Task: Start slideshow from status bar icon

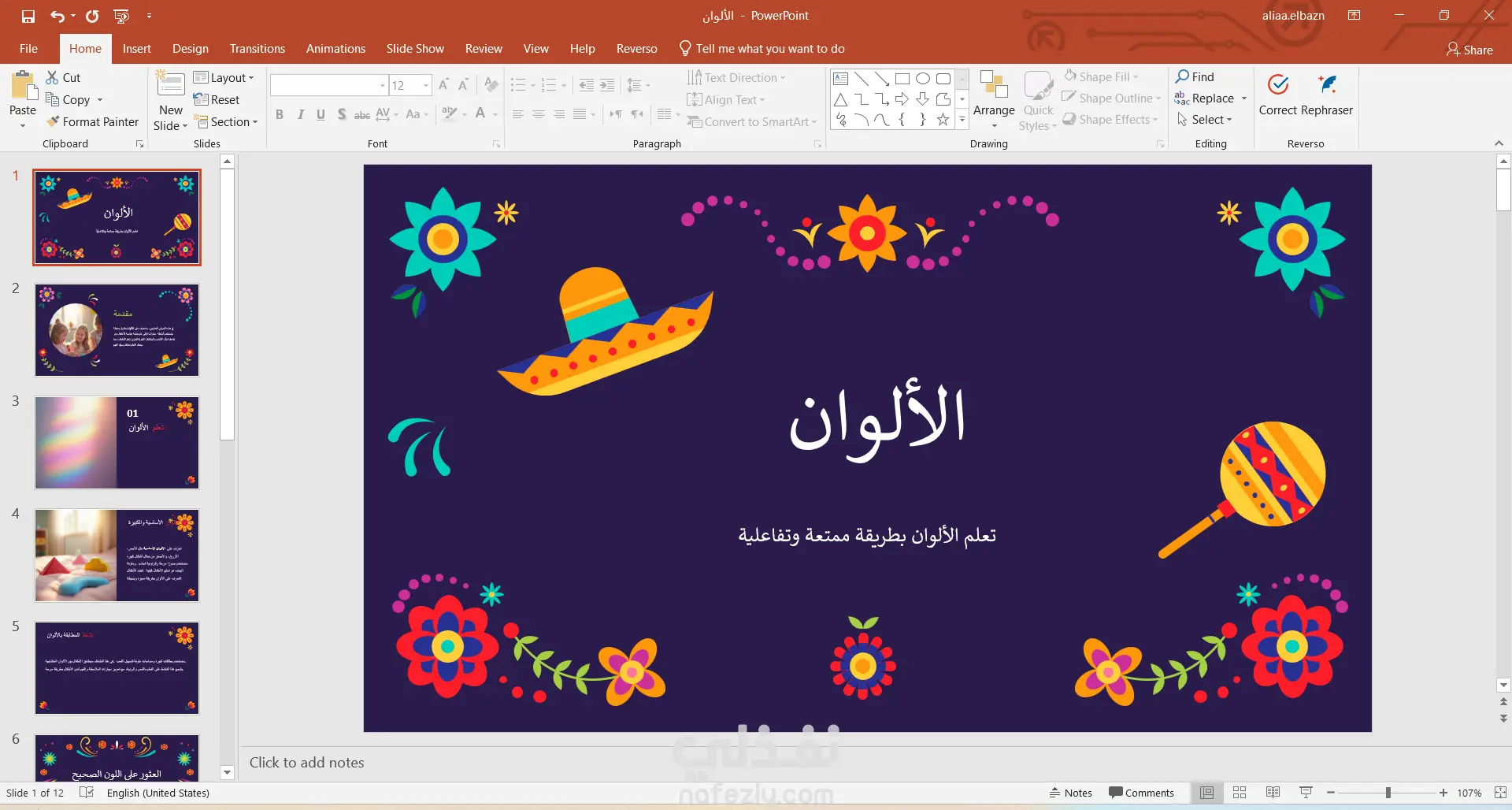Action: [1306, 793]
